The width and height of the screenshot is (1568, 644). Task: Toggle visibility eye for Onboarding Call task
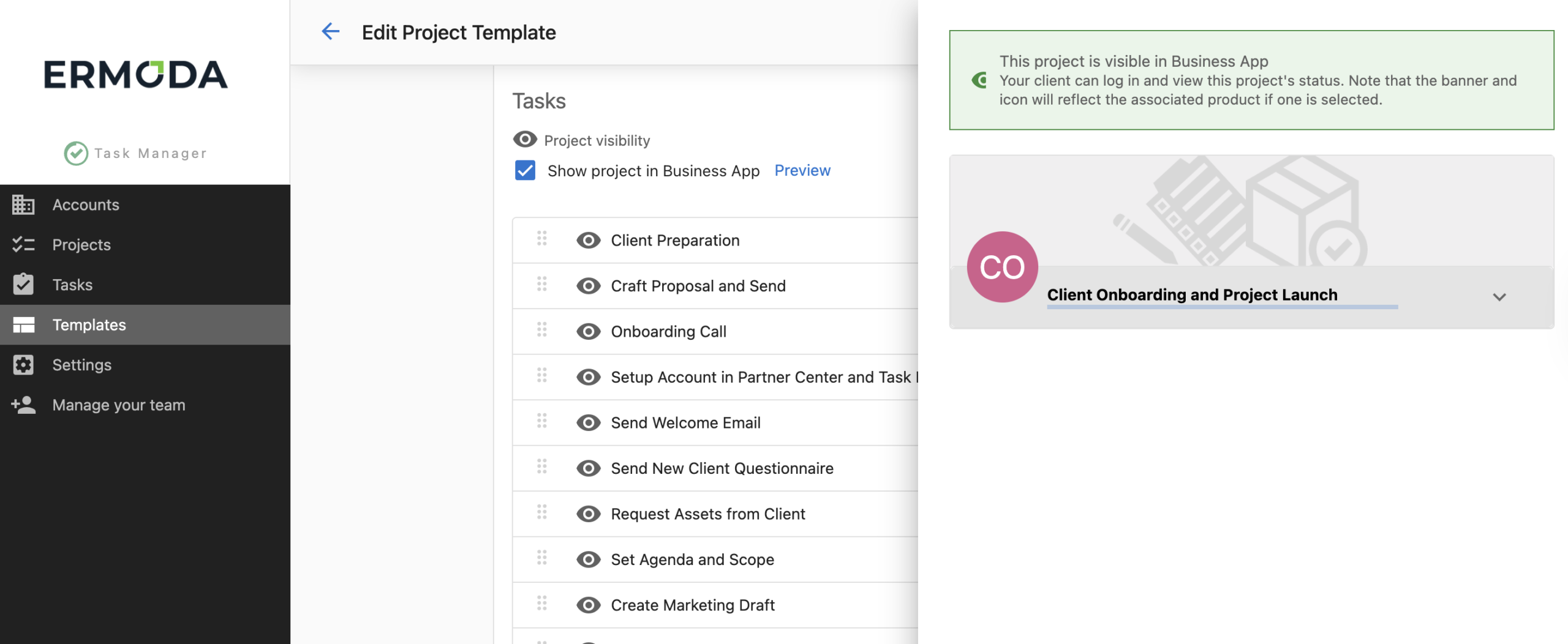[x=588, y=331]
